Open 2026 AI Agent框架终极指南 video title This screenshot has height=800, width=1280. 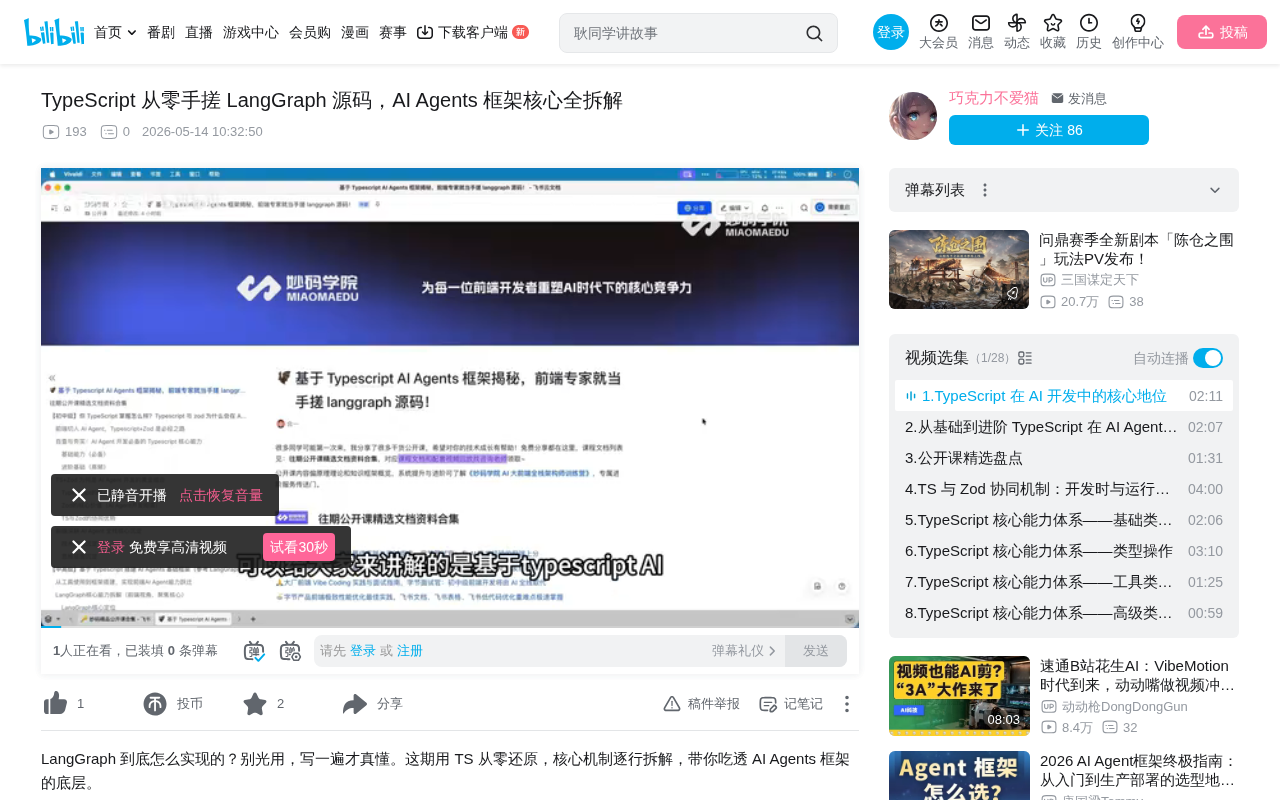pyautogui.click(x=1138, y=770)
